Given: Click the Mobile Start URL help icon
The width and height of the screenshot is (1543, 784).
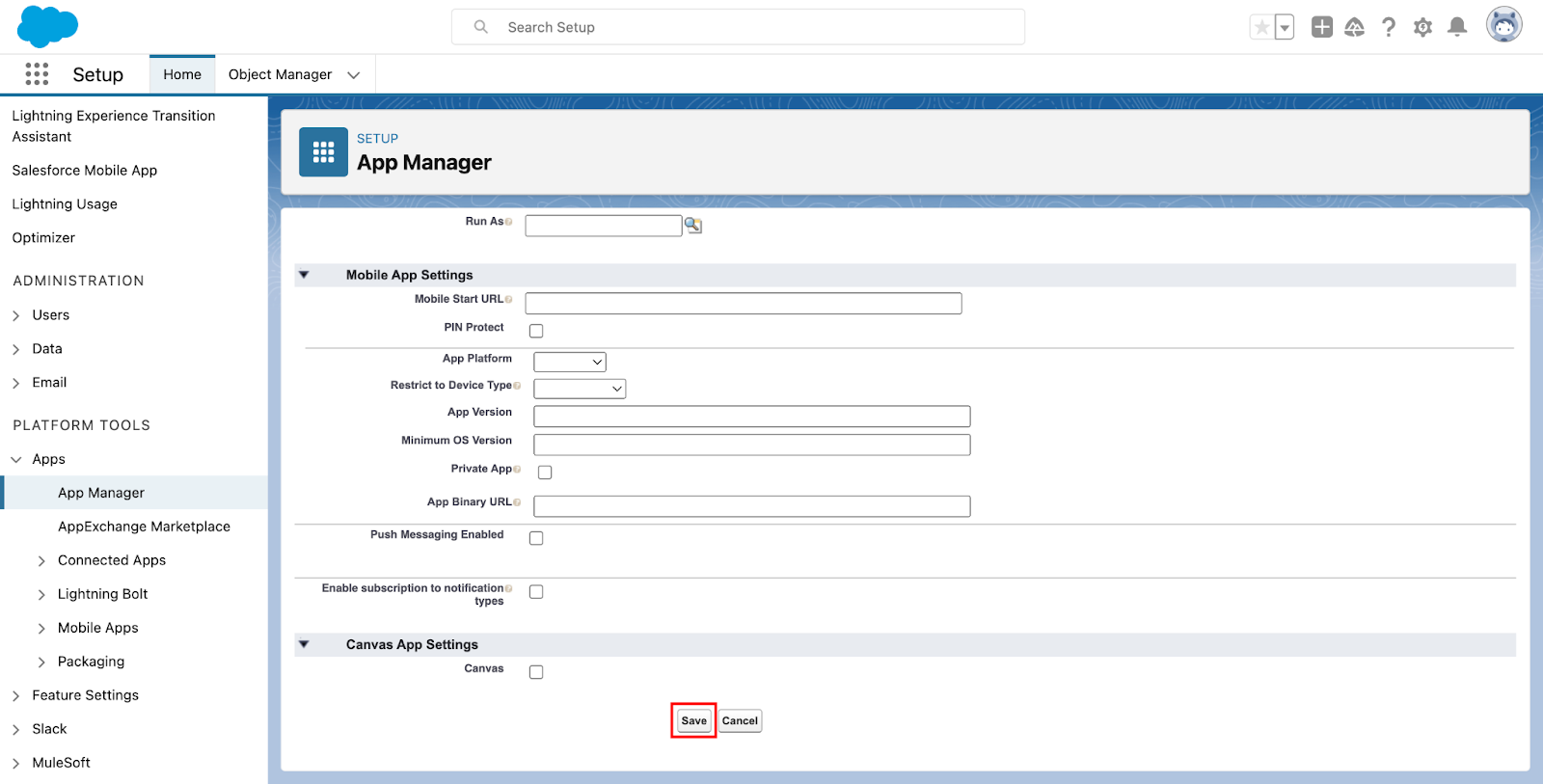Looking at the screenshot, I should tap(508, 300).
